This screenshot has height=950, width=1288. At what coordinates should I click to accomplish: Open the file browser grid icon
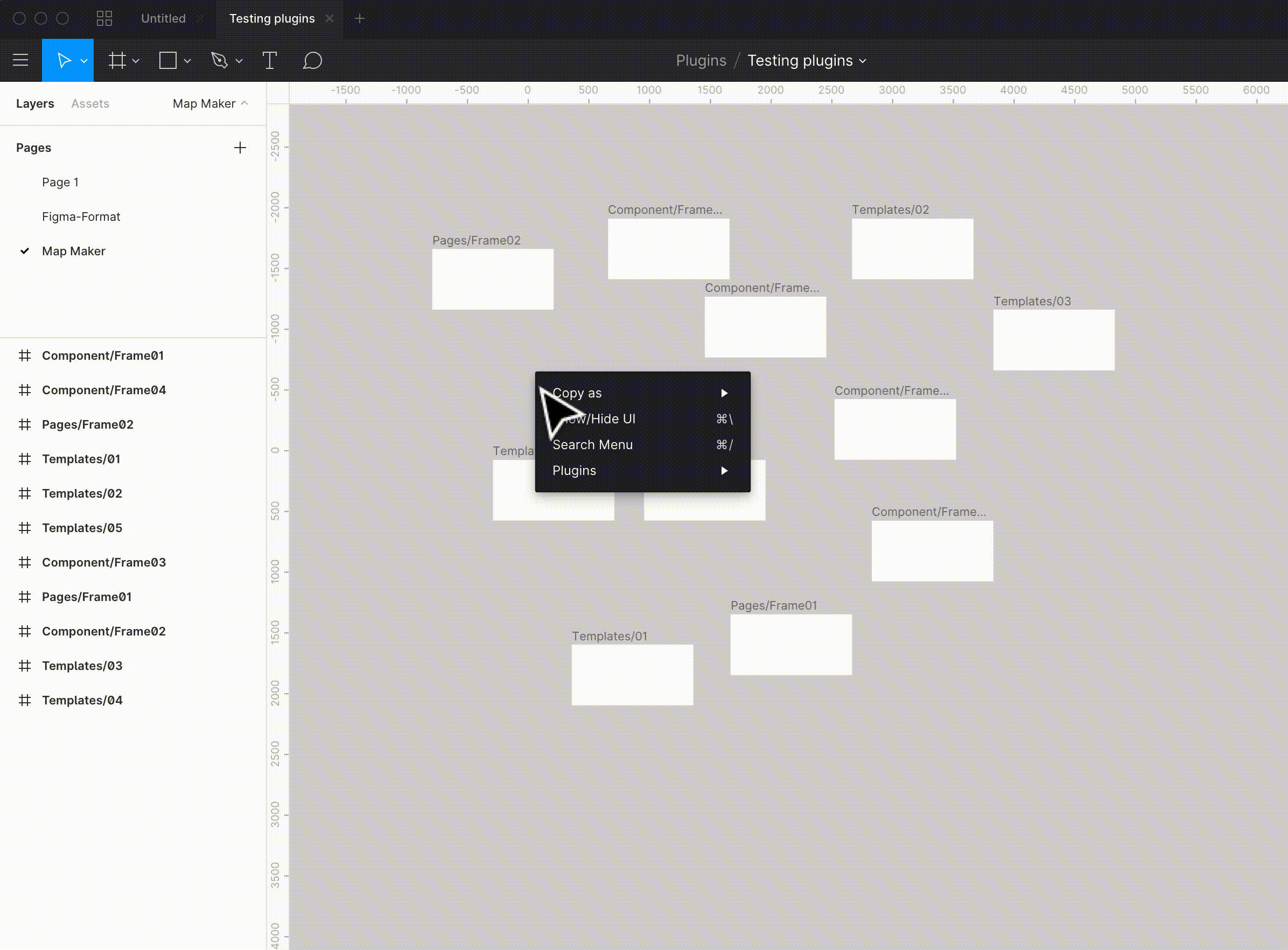[x=104, y=18]
